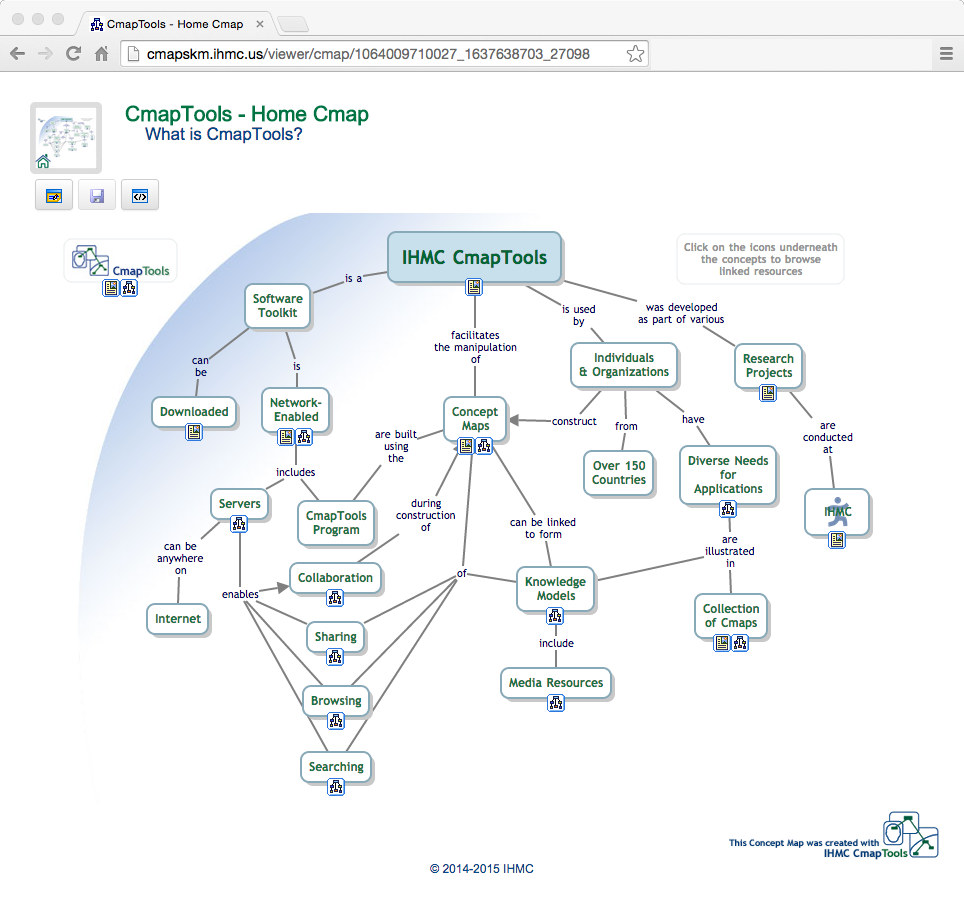
Task: Open the document icon under Research Projects
Action: (768, 393)
